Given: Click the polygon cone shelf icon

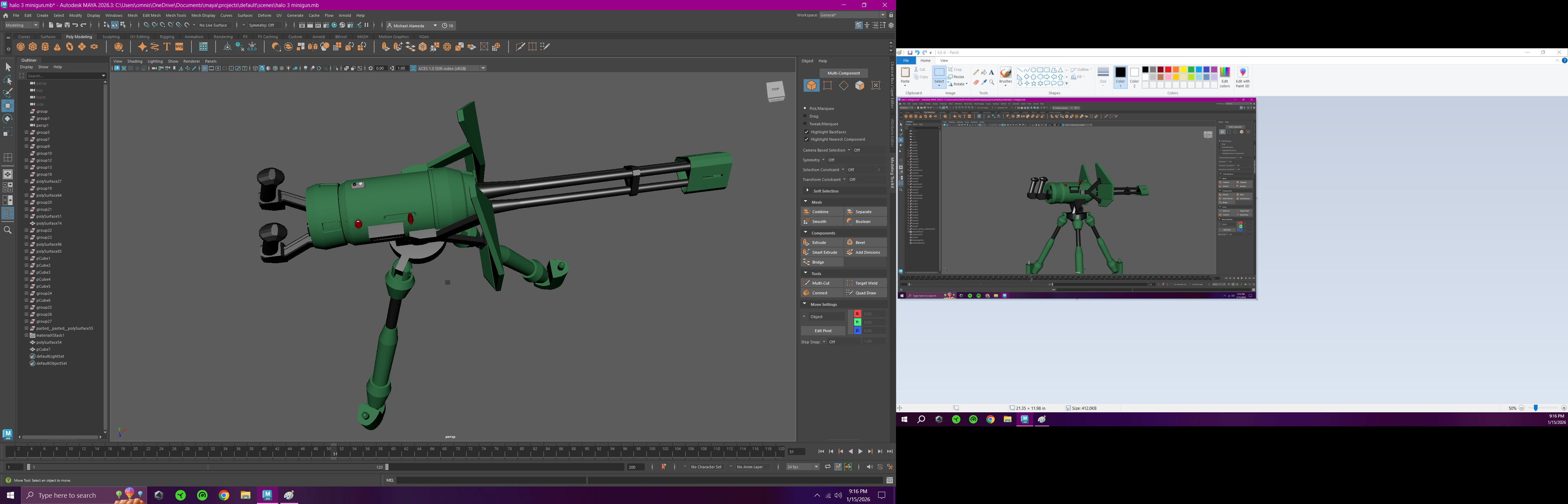Looking at the screenshot, I should click(57, 47).
